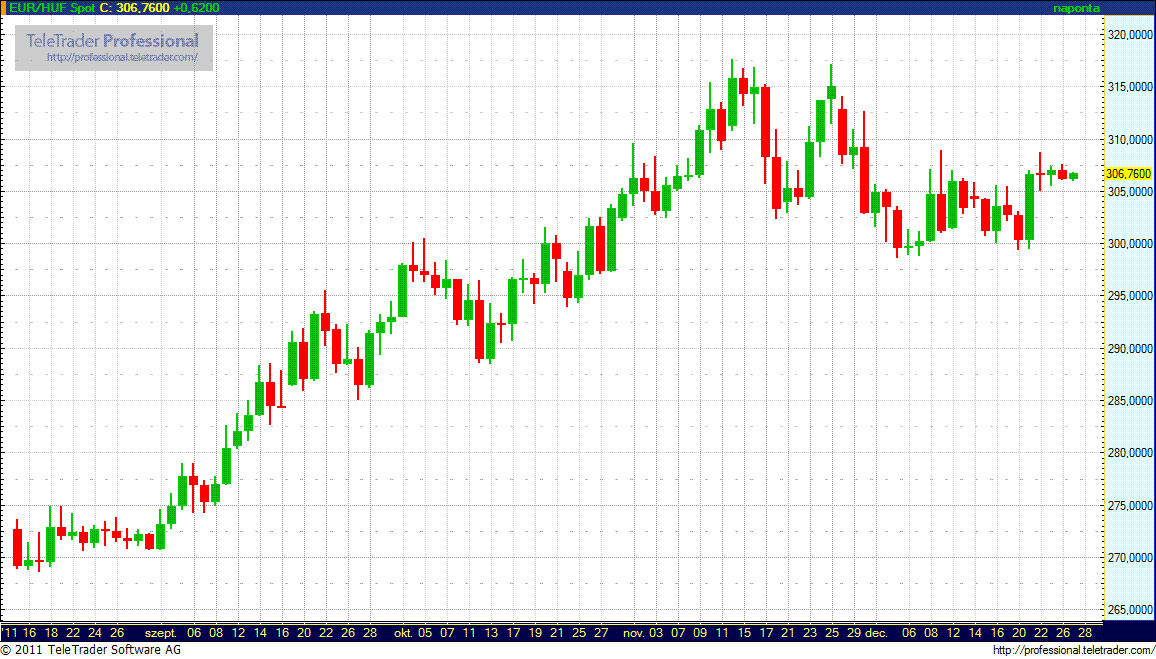The width and height of the screenshot is (1156, 659).
Task: Click the © 2011 TeleTrader Software AG copyright
Action: point(91,650)
